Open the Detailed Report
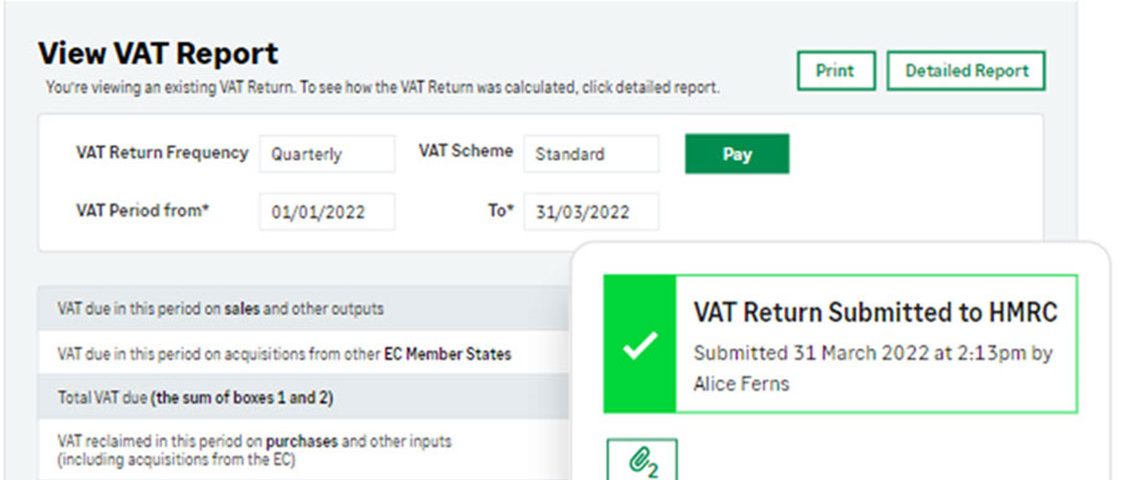The height and width of the screenshot is (480, 1121). [966, 71]
